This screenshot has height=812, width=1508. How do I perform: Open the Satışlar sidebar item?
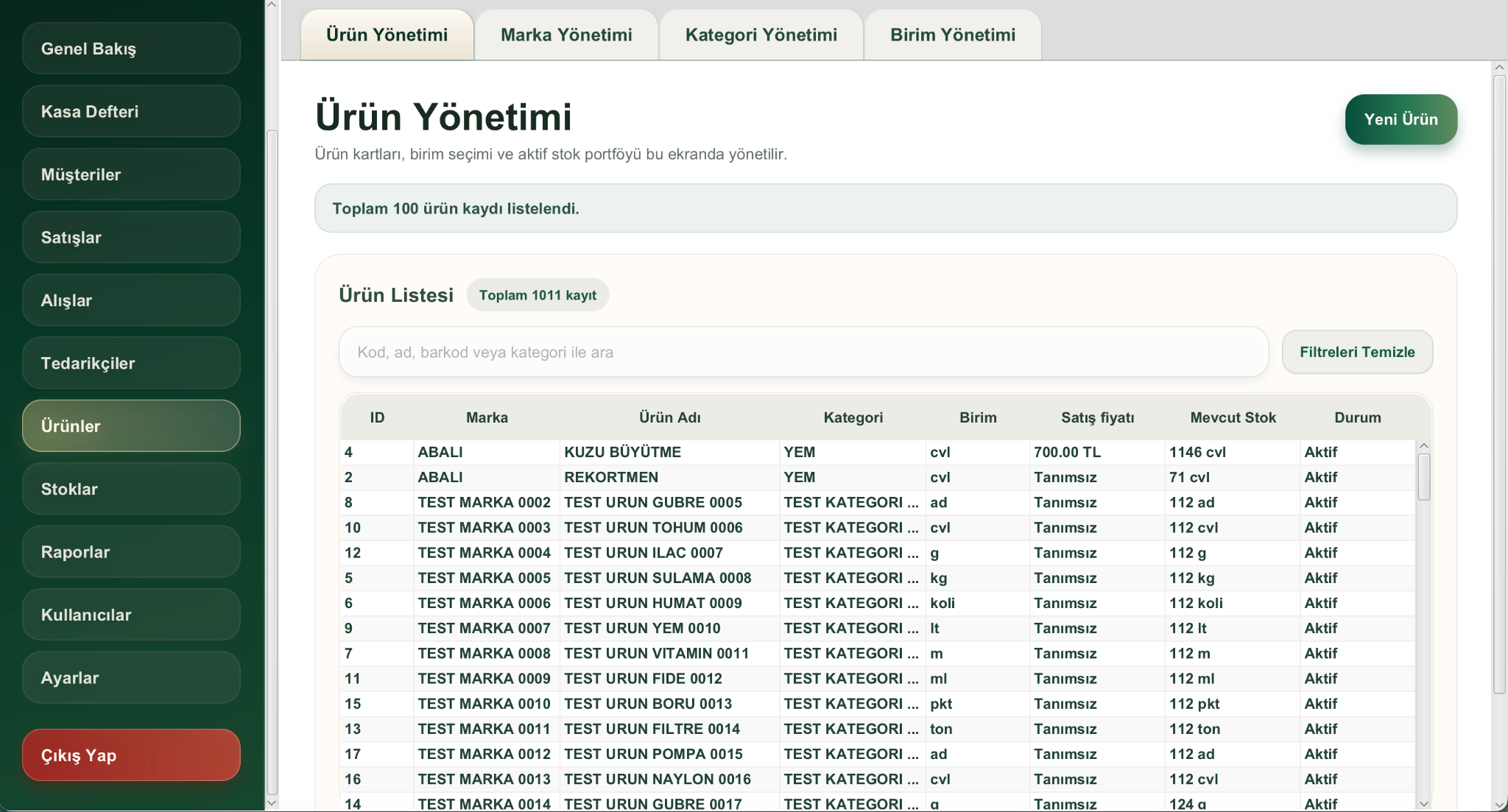pos(131,237)
